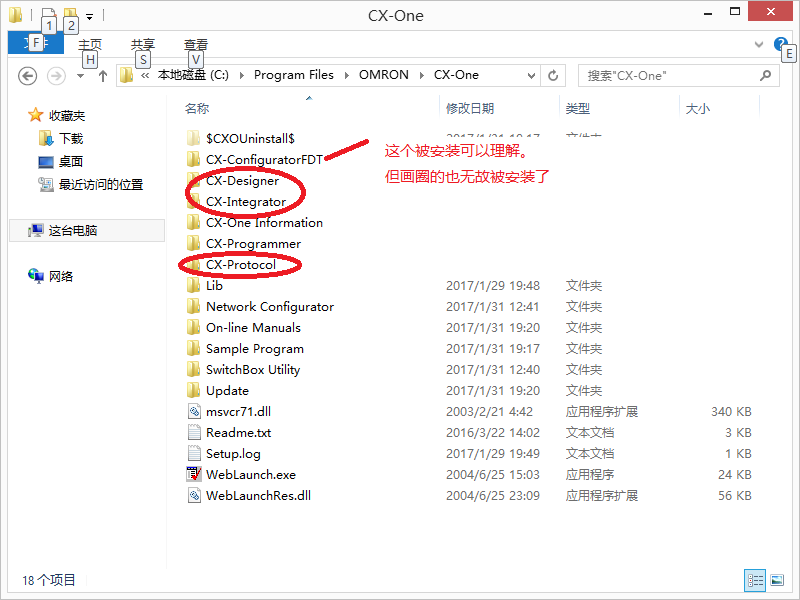Image resolution: width=800 pixels, height=600 pixels.
Task: Click the Setup.log file icon
Action: [195, 454]
